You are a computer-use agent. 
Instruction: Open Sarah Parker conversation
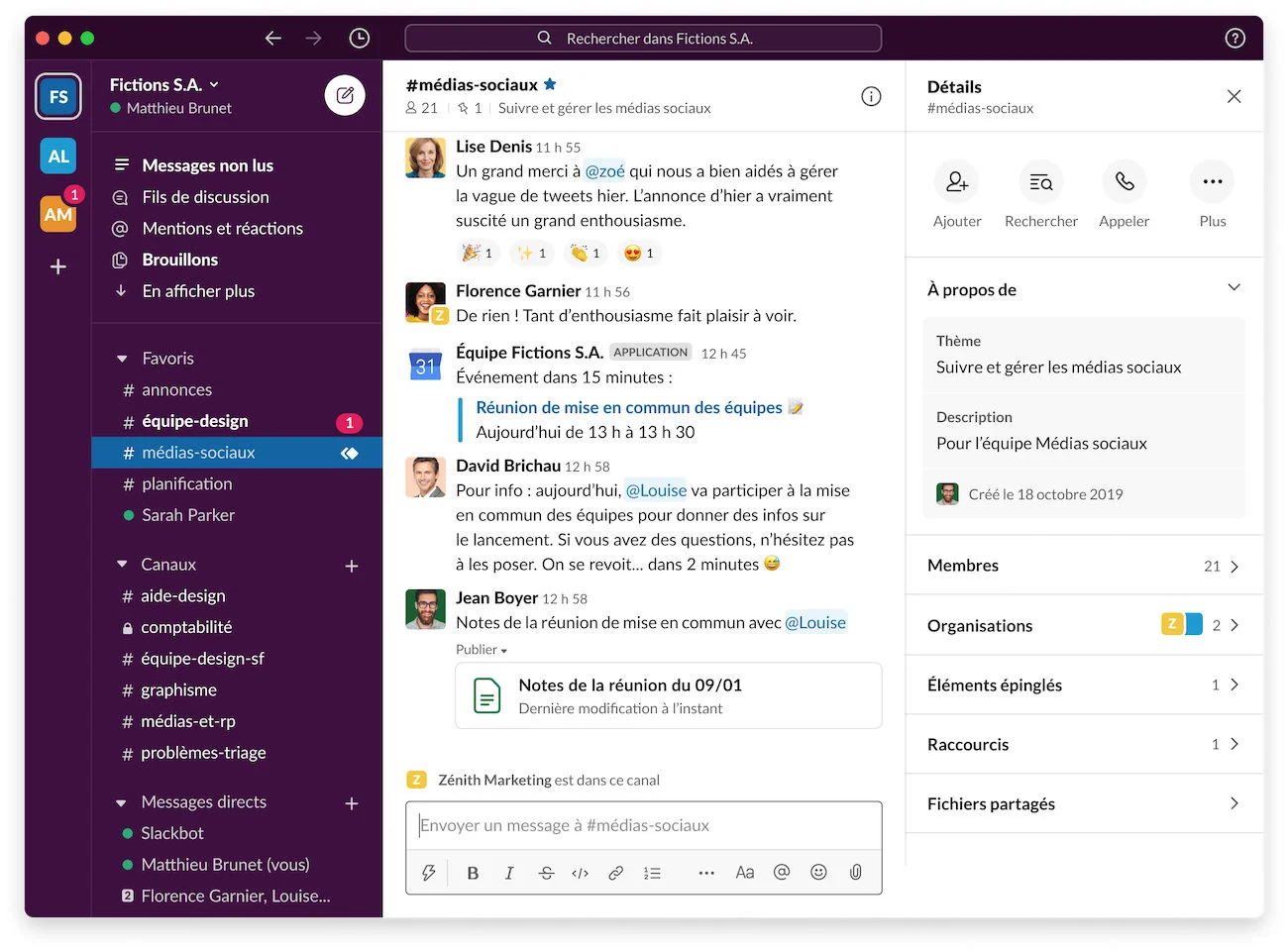pyautogui.click(x=237, y=515)
